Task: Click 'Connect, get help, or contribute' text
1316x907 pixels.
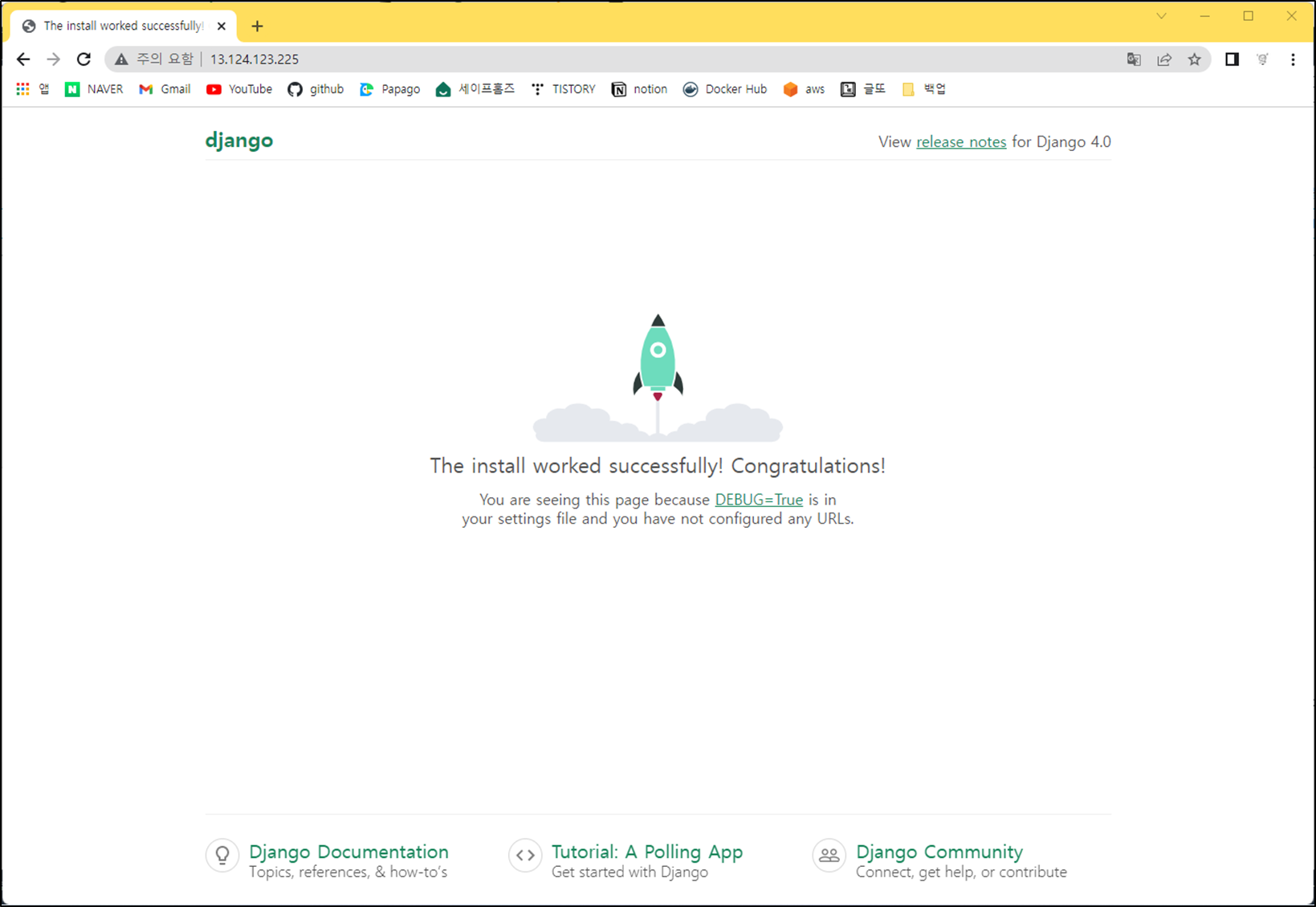Action: click(x=961, y=872)
